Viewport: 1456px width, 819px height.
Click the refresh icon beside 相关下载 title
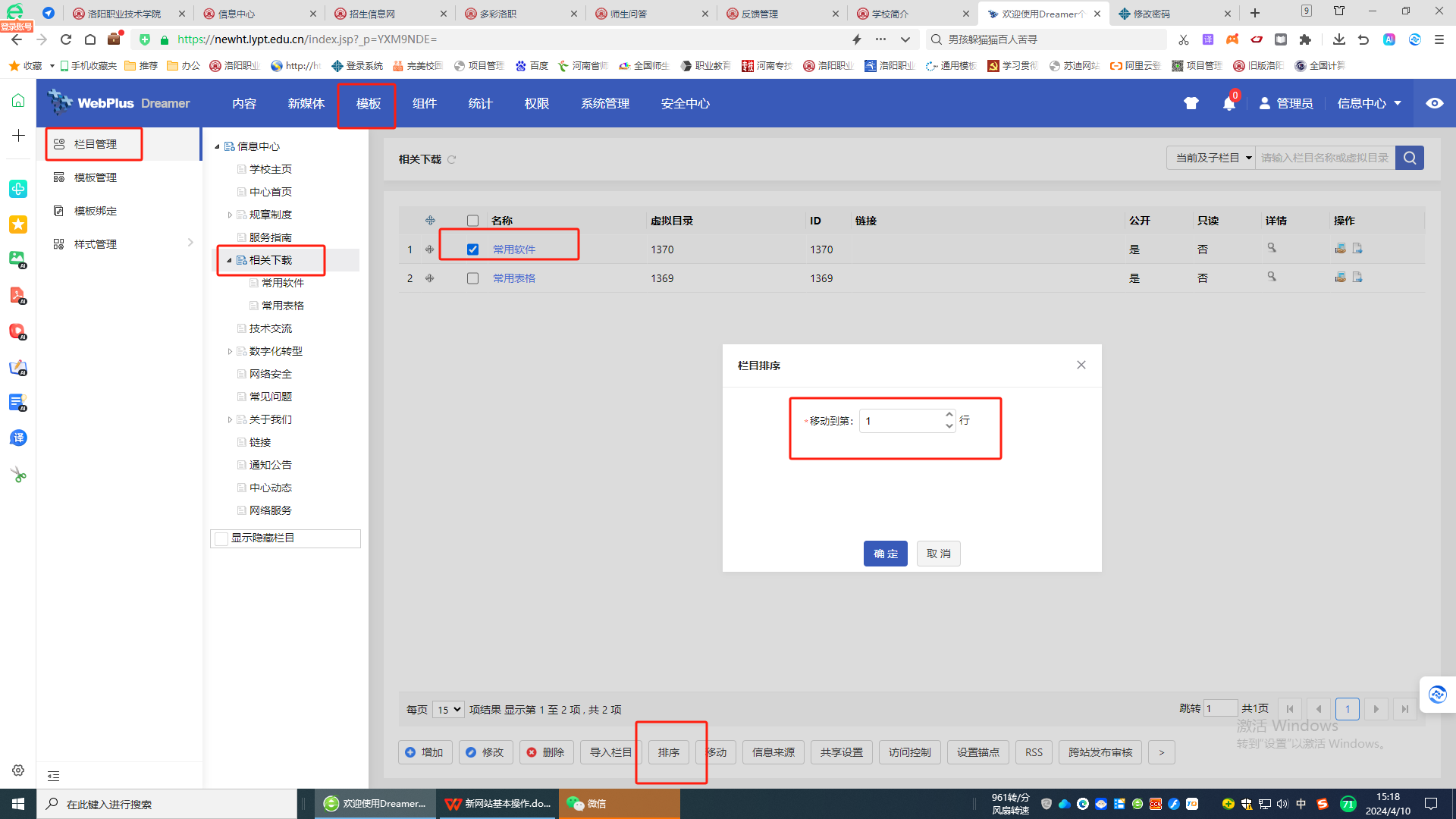(x=452, y=159)
